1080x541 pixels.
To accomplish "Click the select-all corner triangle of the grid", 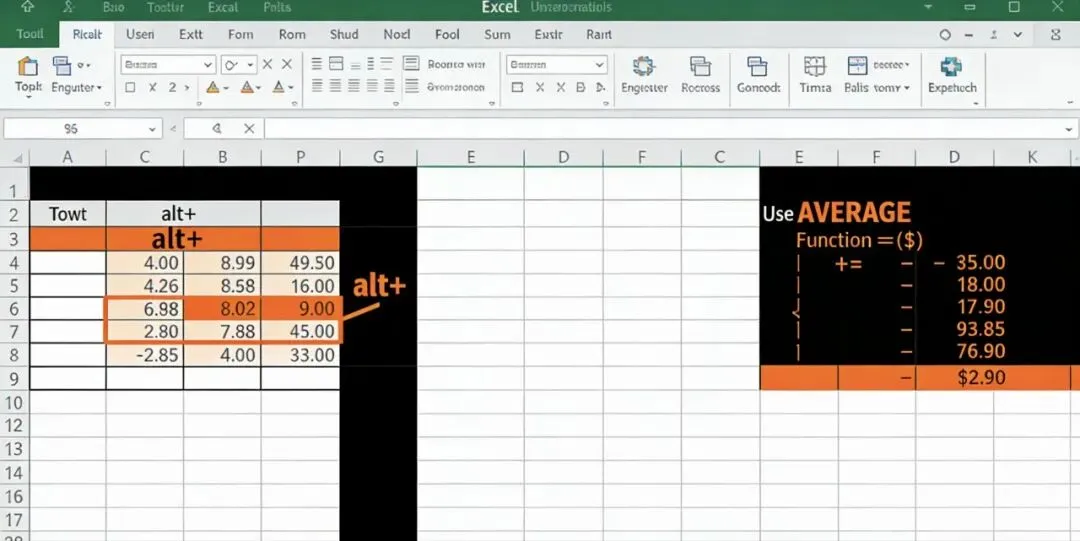I will [x=17, y=158].
